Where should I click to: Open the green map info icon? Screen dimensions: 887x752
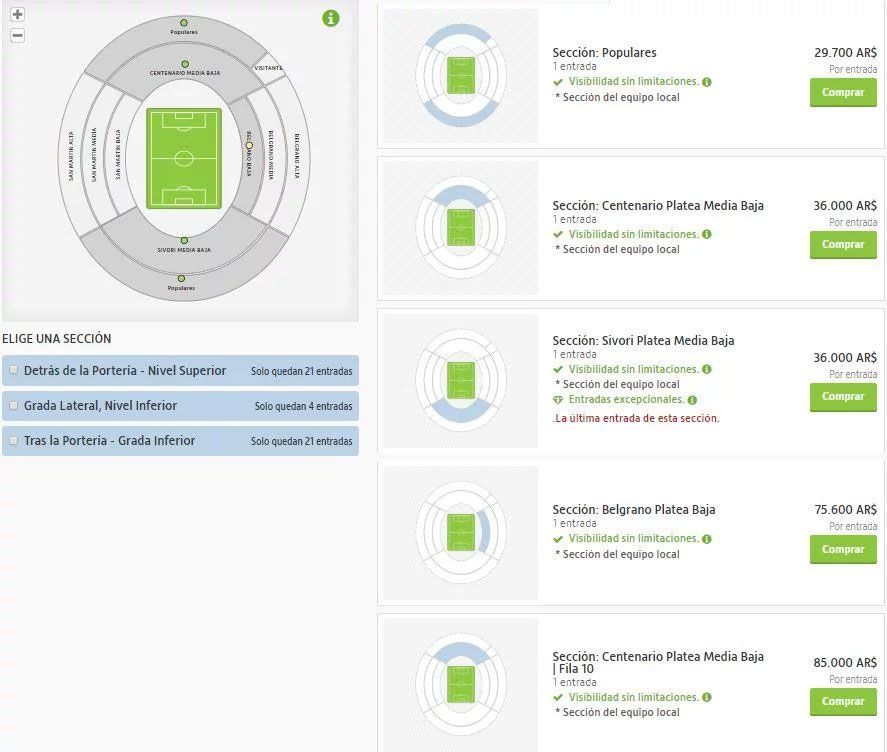[x=331, y=18]
